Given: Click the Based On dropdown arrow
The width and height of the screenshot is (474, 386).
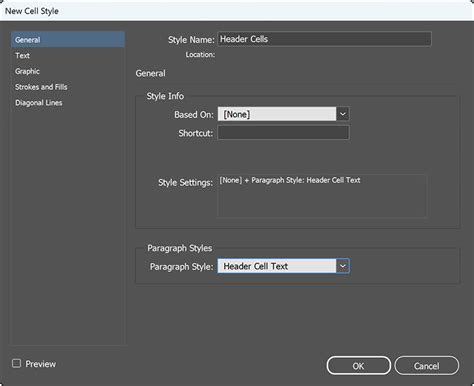Looking at the screenshot, I should [343, 114].
